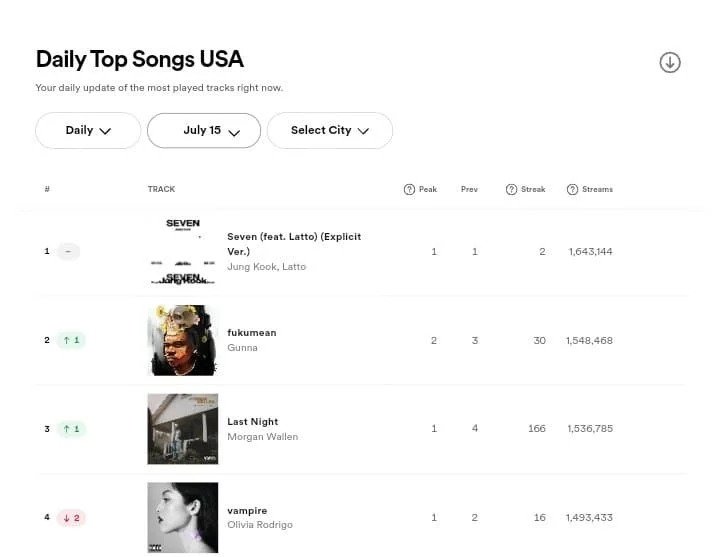719x557 pixels.
Task: Open the Olivia Rodrigo artist link
Action: pos(260,525)
